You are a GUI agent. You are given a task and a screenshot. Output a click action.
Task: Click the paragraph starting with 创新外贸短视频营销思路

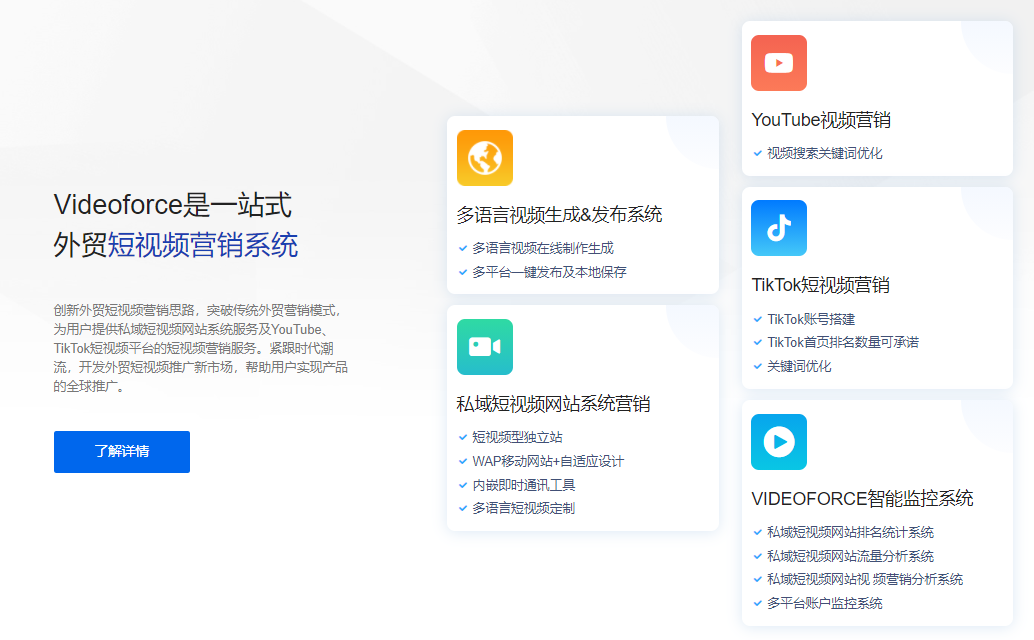[200, 348]
